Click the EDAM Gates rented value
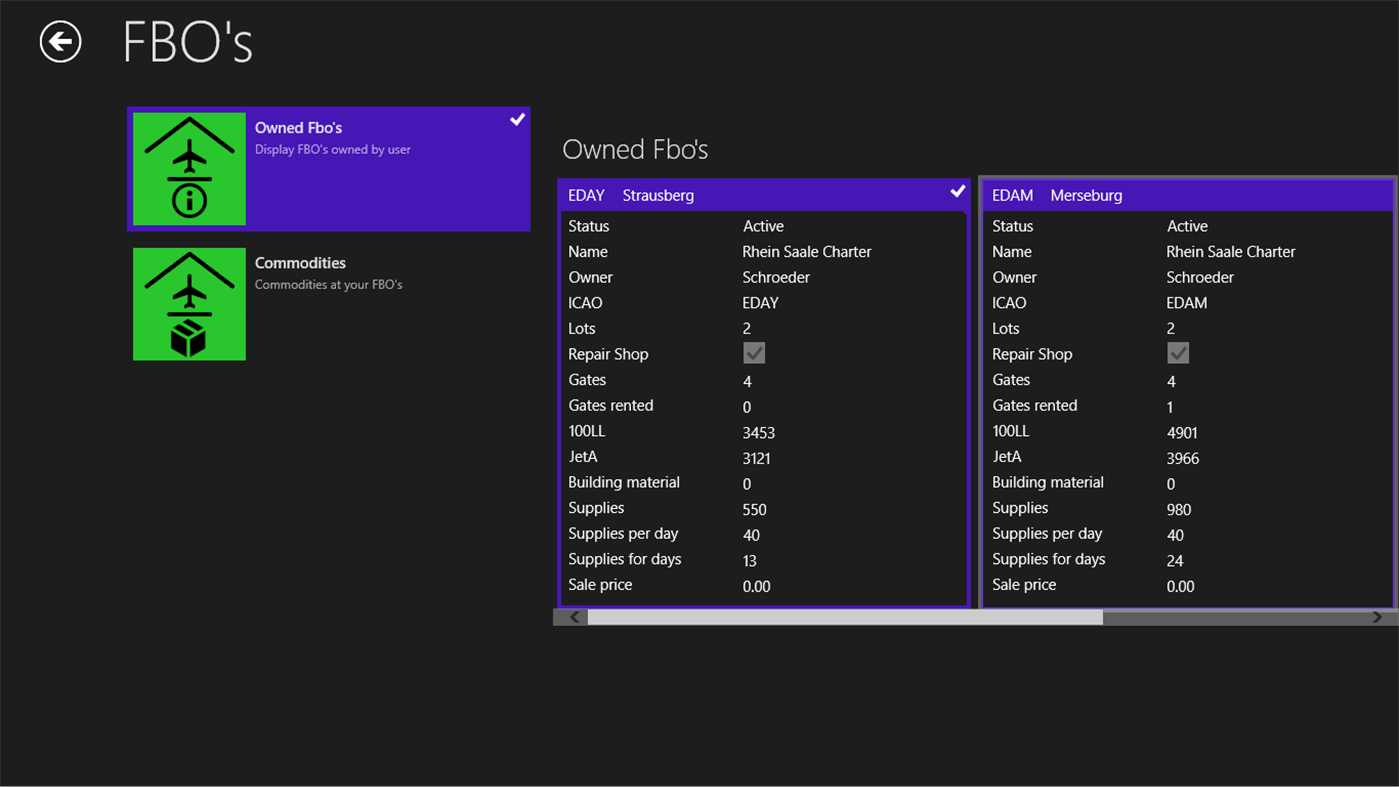This screenshot has width=1399, height=787. pos(1170,407)
